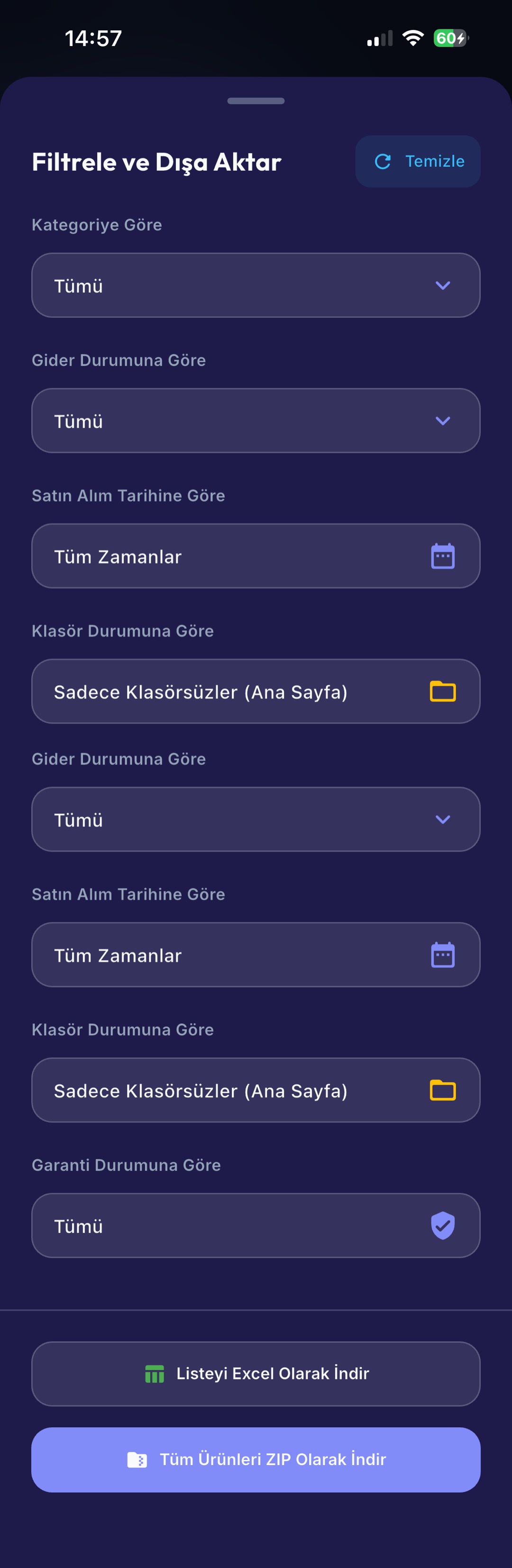This screenshot has width=512, height=1568.
Task: Select Sadece Klasörsüzler (Ana Sayfa) filter option
Action: 256,691
